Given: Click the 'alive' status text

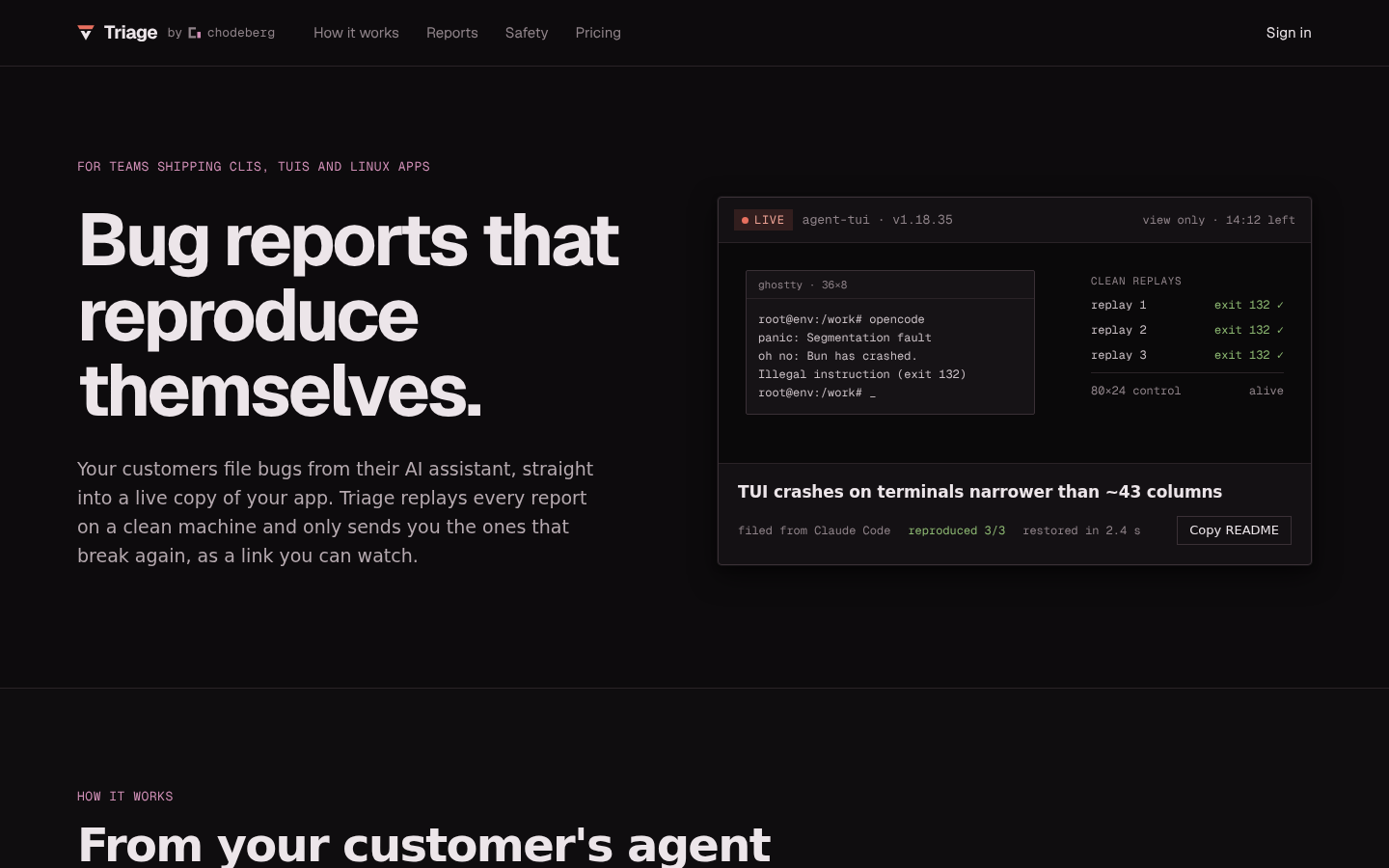Looking at the screenshot, I should (1266, 391).
